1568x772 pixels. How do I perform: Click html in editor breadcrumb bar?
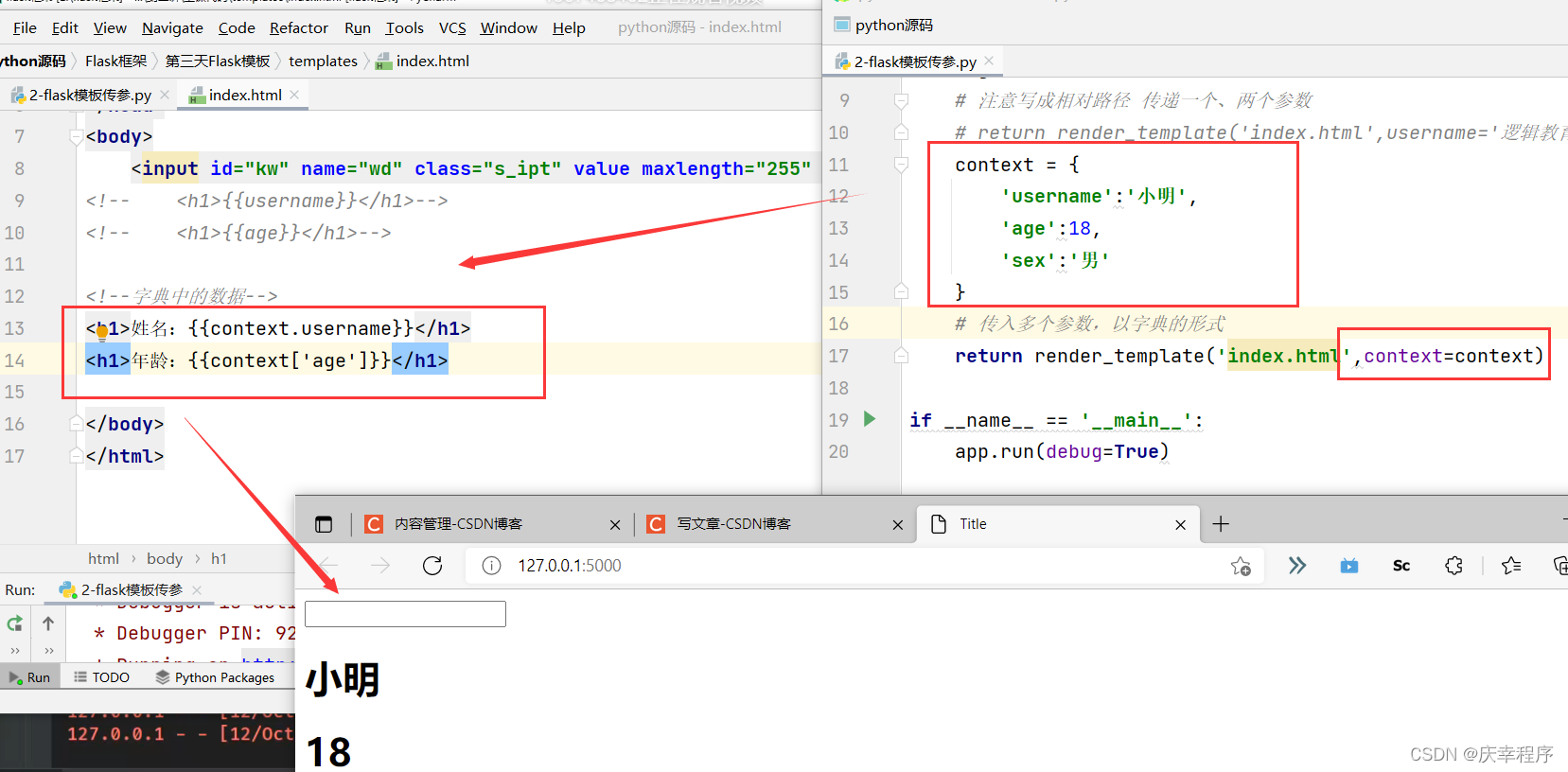click(103, 558)
